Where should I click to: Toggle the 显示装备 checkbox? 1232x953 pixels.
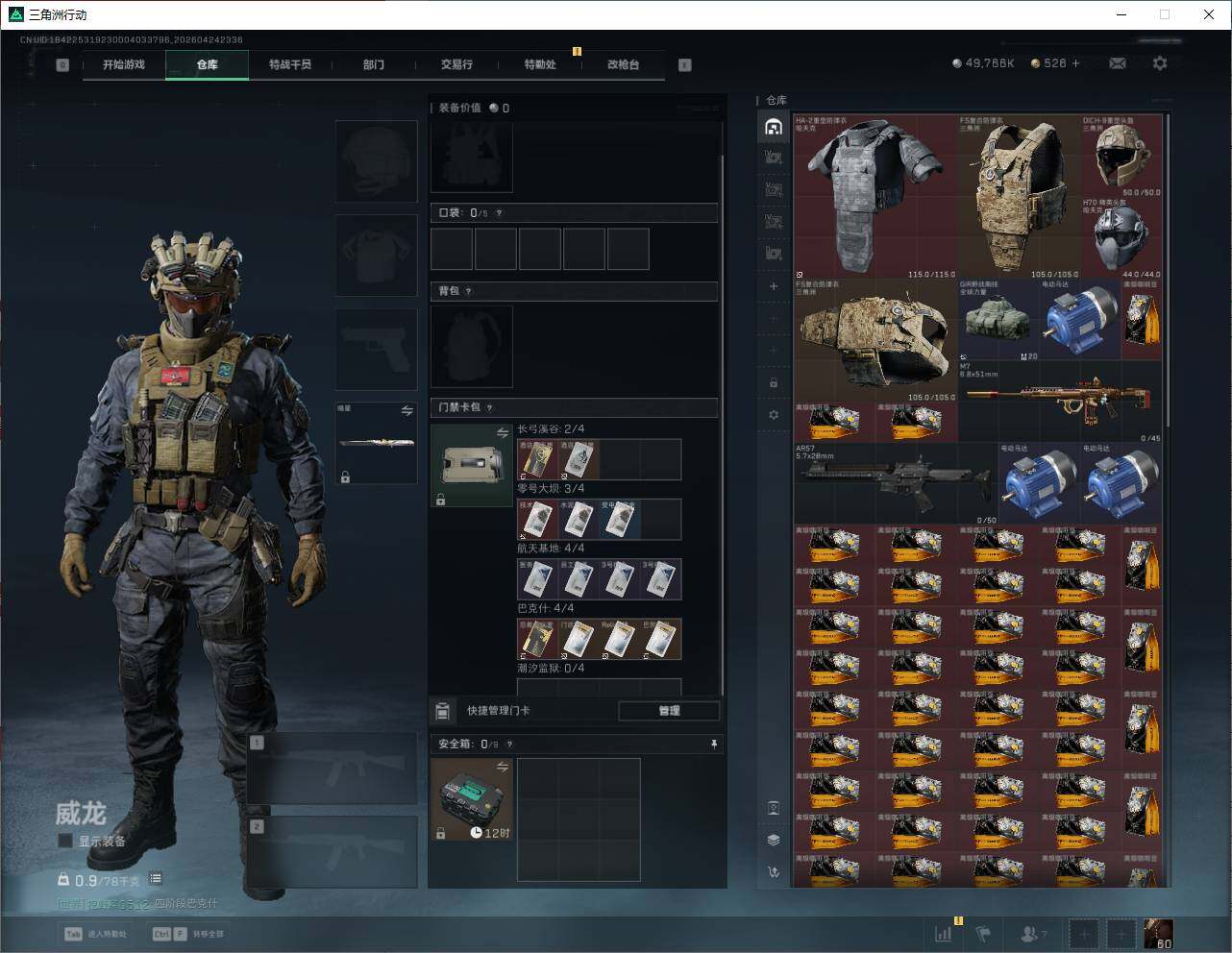point(65,841)
